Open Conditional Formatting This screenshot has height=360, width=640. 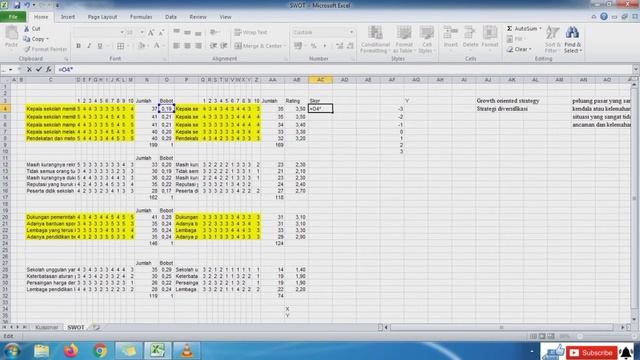375,39
